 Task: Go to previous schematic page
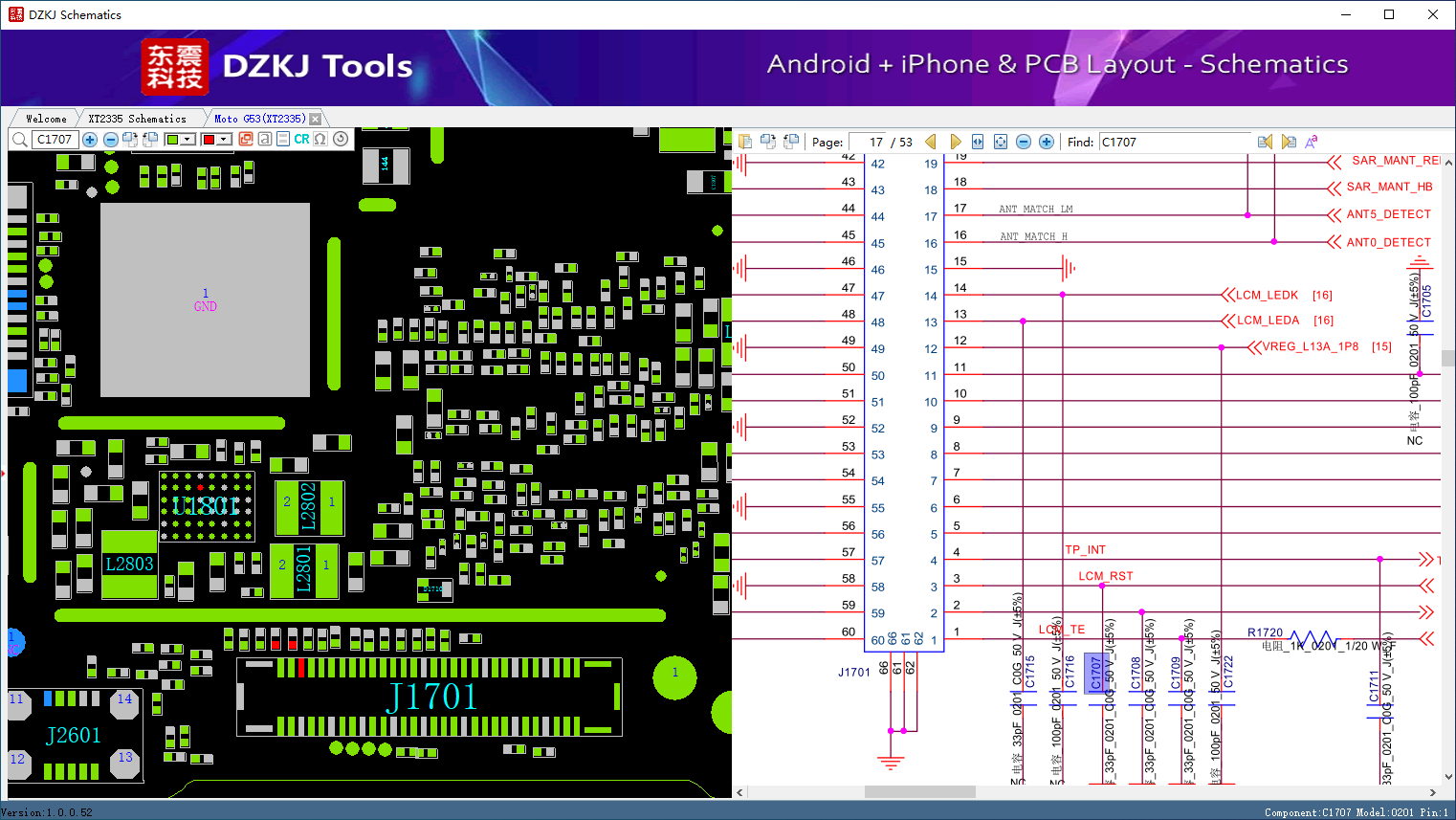[931, 142]
